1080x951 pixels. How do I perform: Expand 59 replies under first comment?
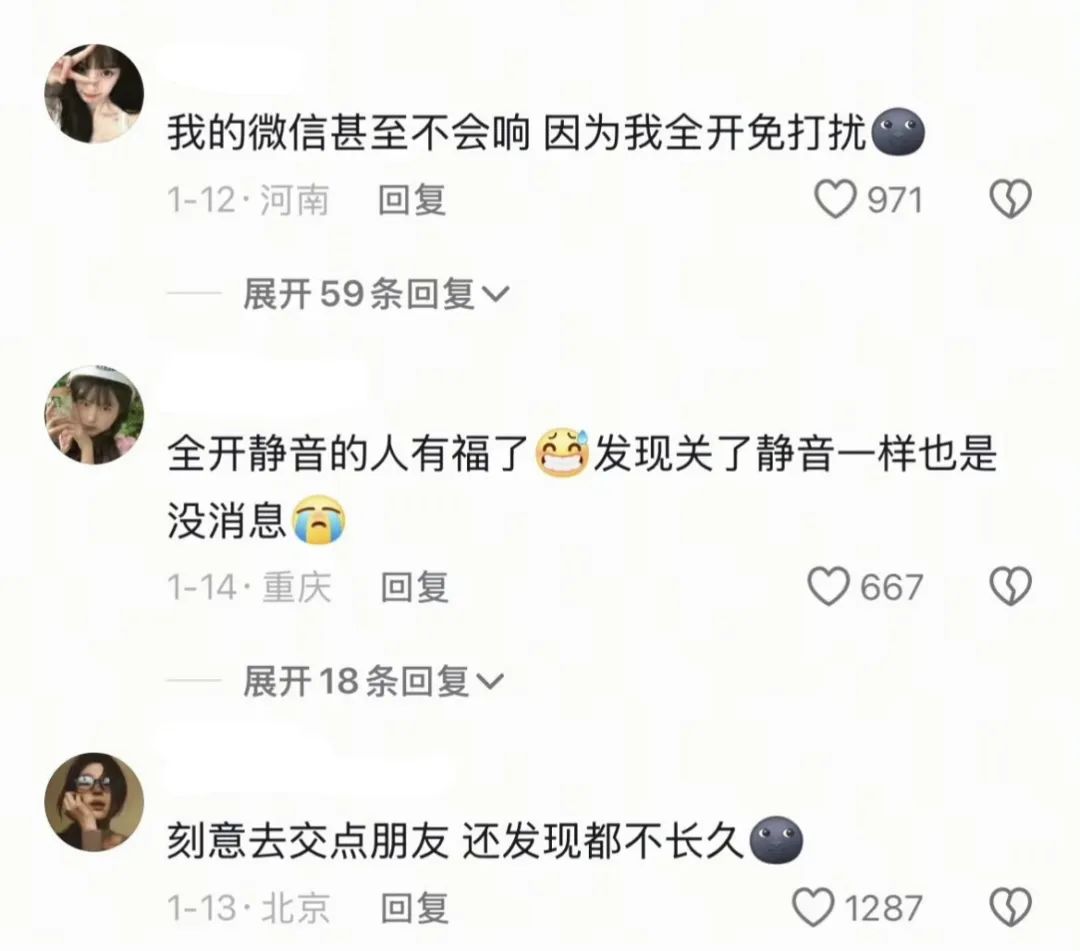[x=376, y=294]
